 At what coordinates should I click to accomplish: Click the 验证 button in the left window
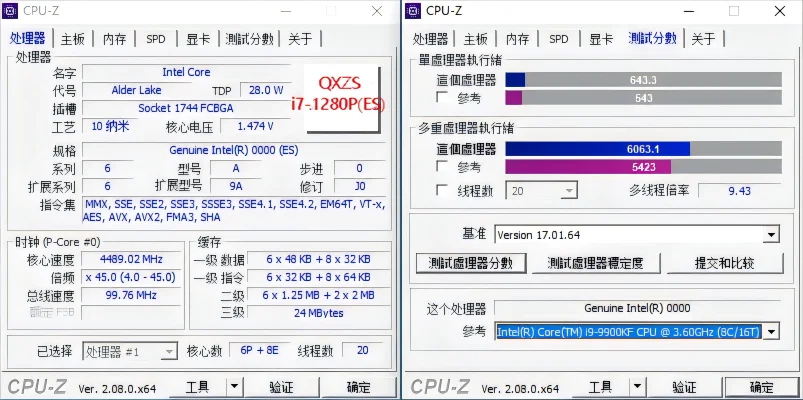[281, 387]
